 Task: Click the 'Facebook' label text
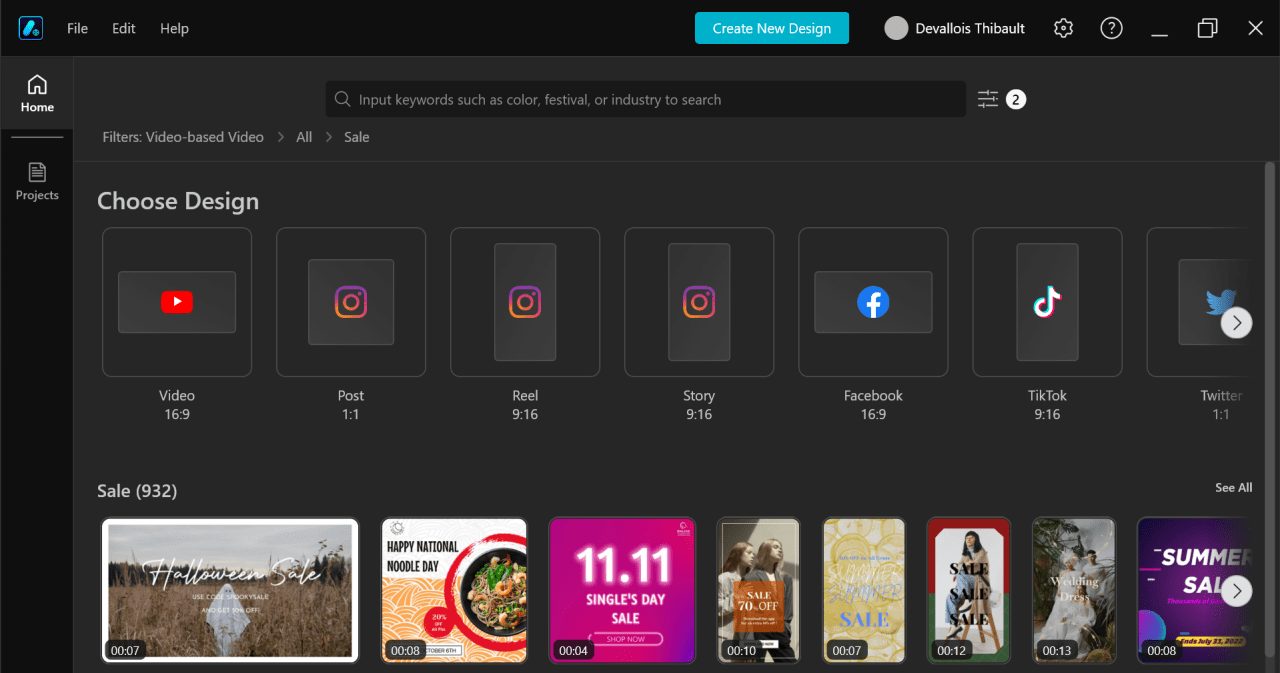[x=873, y=395]
